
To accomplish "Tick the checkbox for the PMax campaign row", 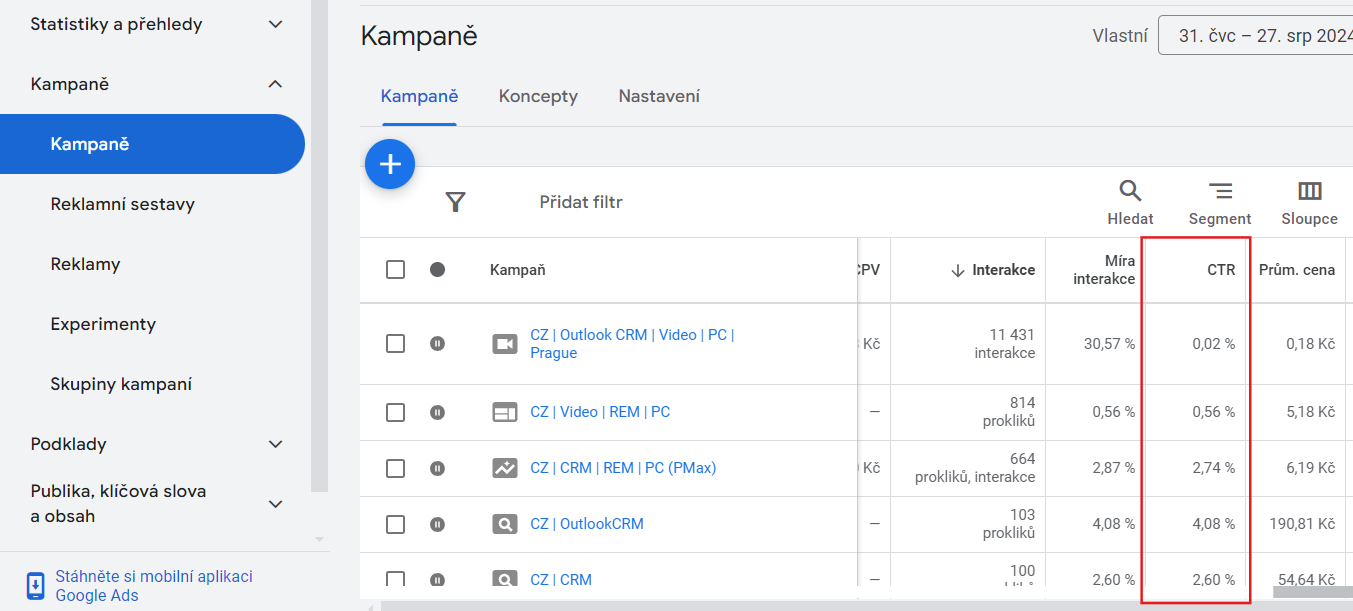I will point(396,468).
